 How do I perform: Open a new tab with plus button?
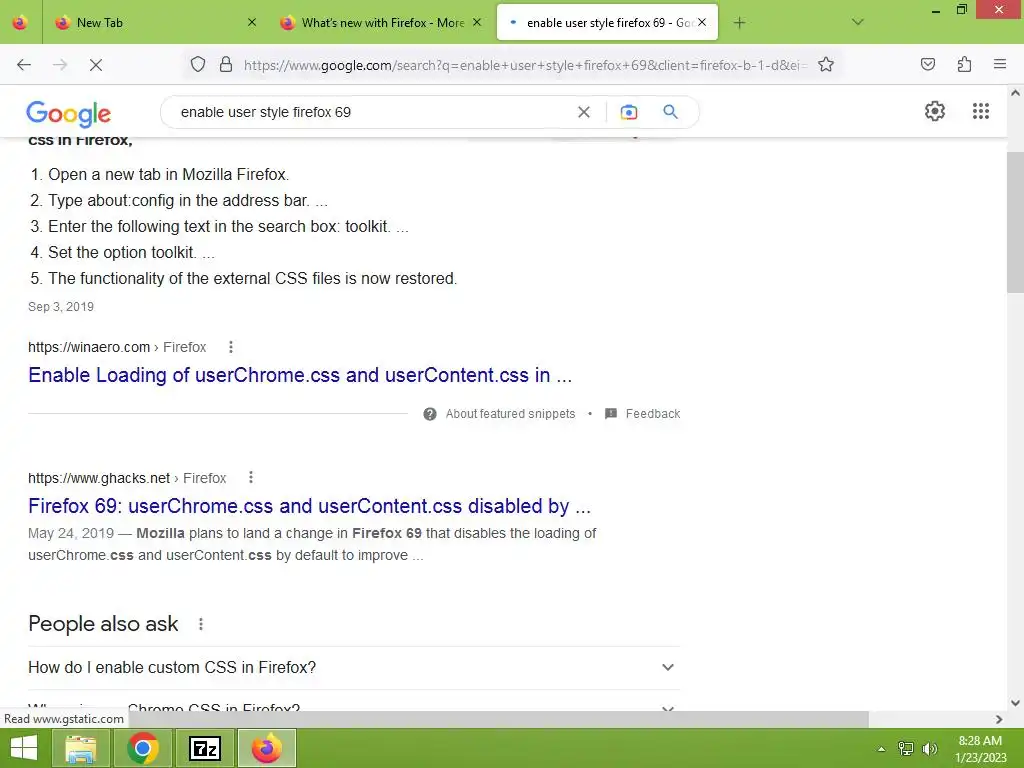click(739, 23)
